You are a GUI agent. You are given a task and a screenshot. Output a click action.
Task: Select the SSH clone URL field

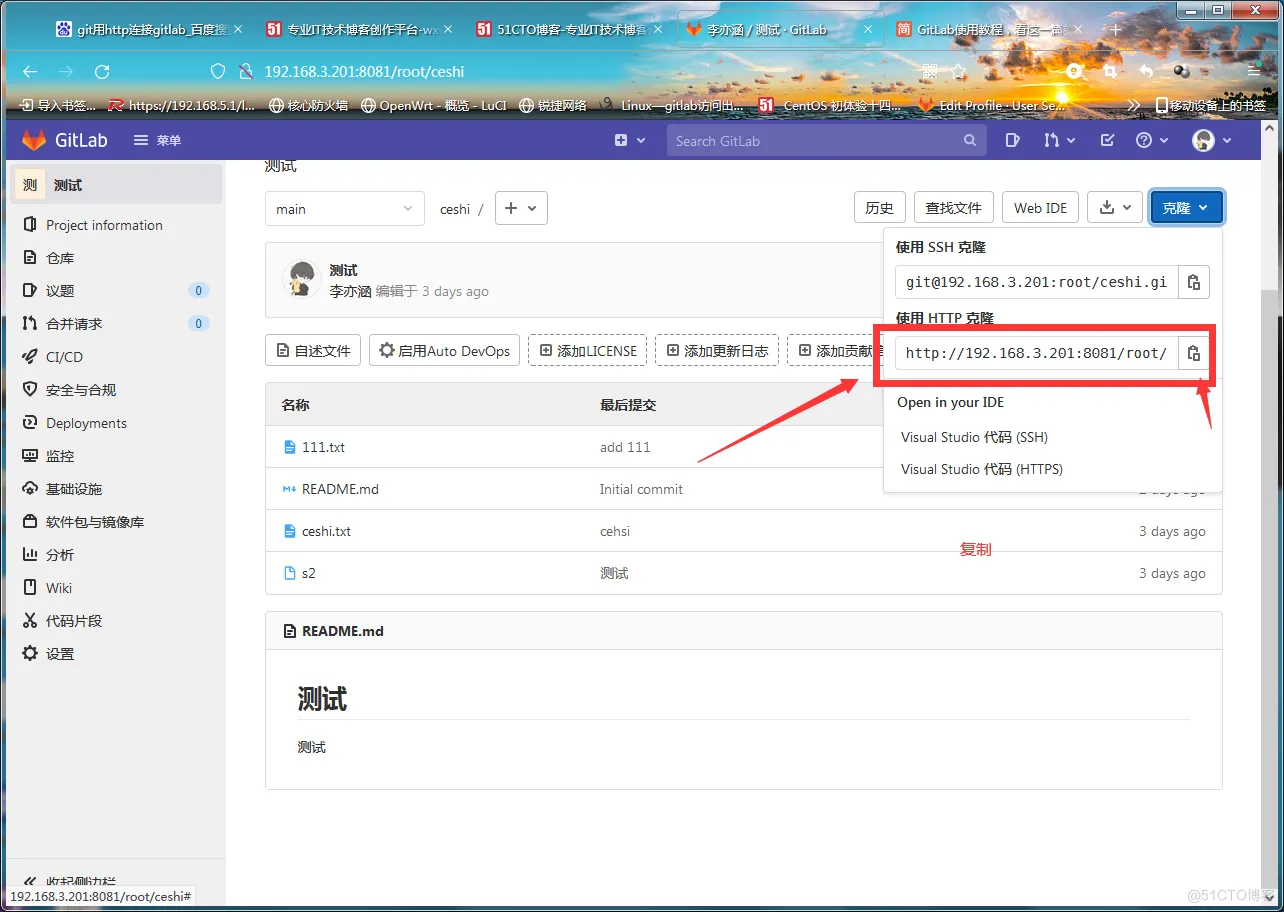1036,282
